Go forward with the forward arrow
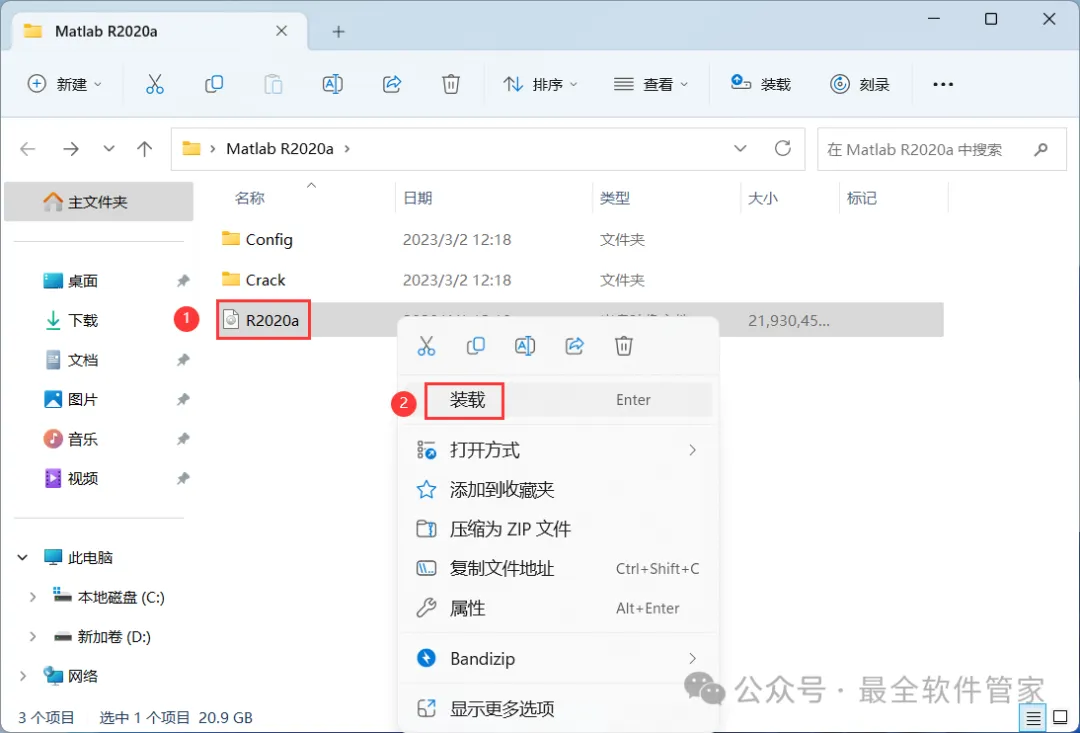The height and width of the screenshot is (733, 1080). [x=70, y=149]
